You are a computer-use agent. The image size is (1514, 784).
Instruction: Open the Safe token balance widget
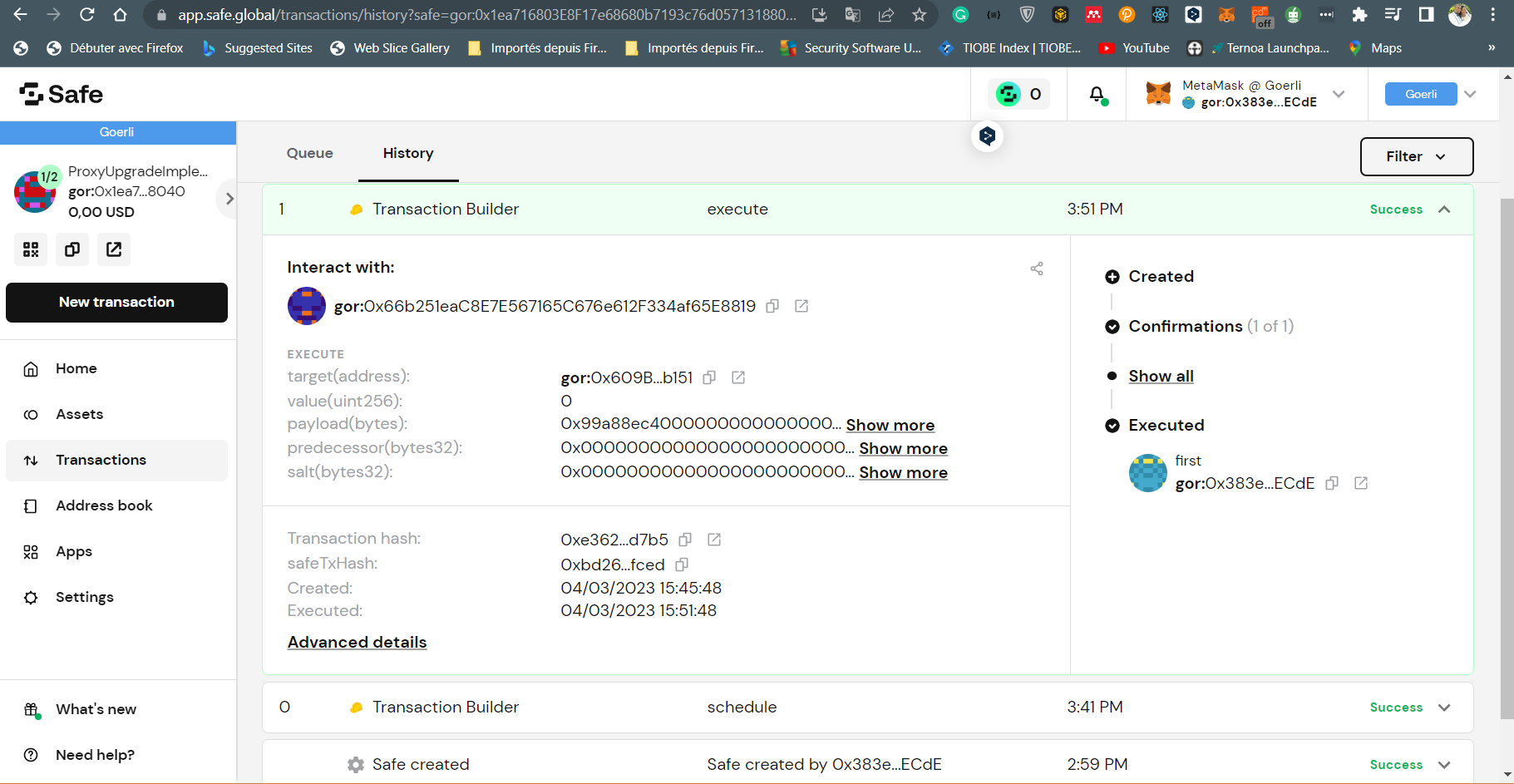1018,94
